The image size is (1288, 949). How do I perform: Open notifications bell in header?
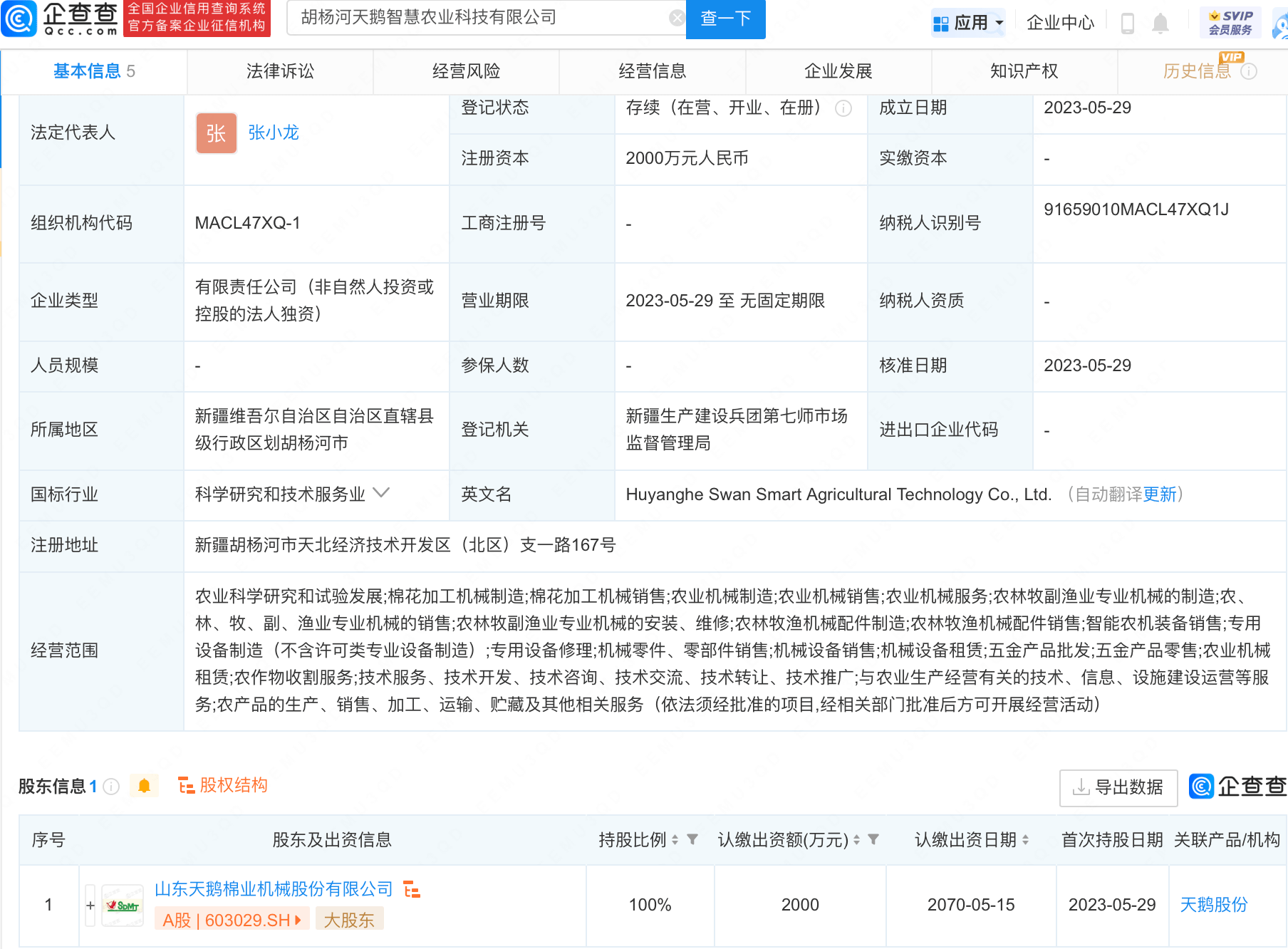[1160, 23]
